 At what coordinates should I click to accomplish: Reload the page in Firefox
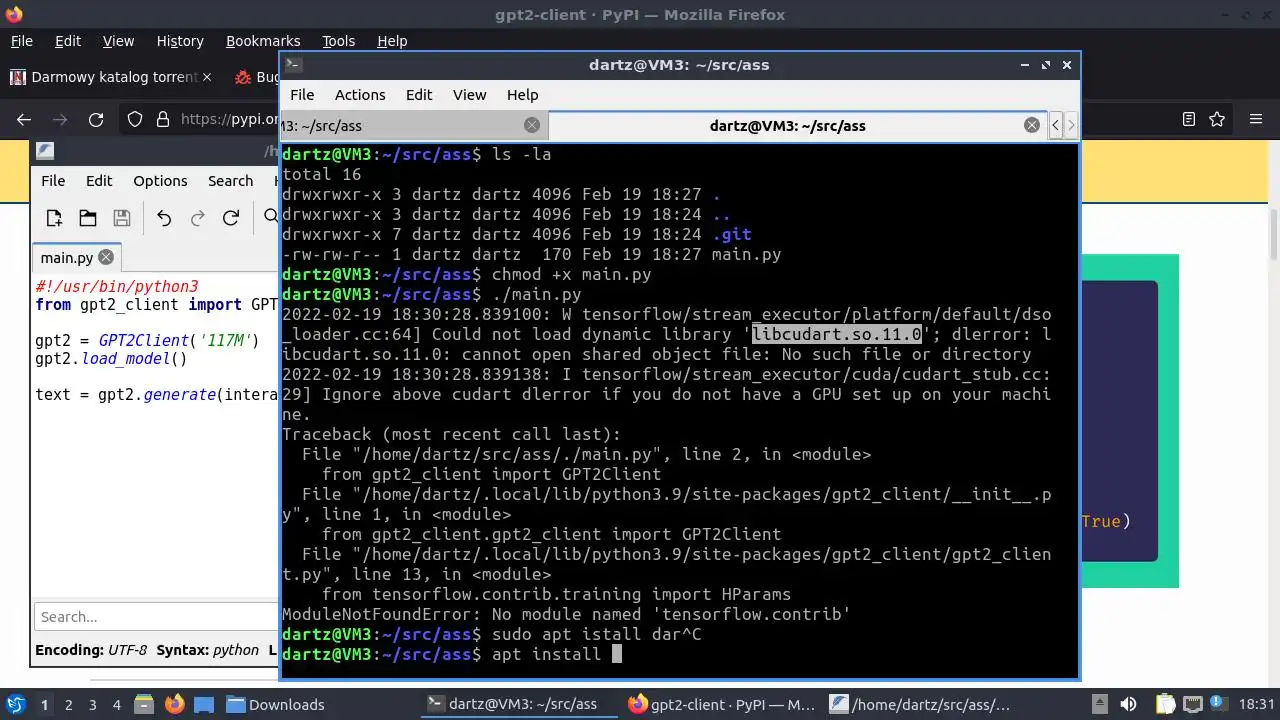click(96, 120)
